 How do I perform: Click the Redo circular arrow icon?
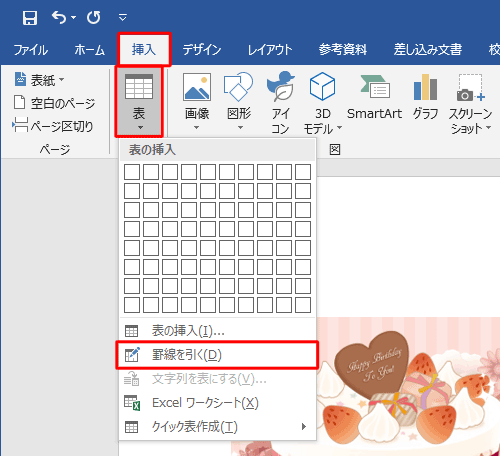(94, 17)
